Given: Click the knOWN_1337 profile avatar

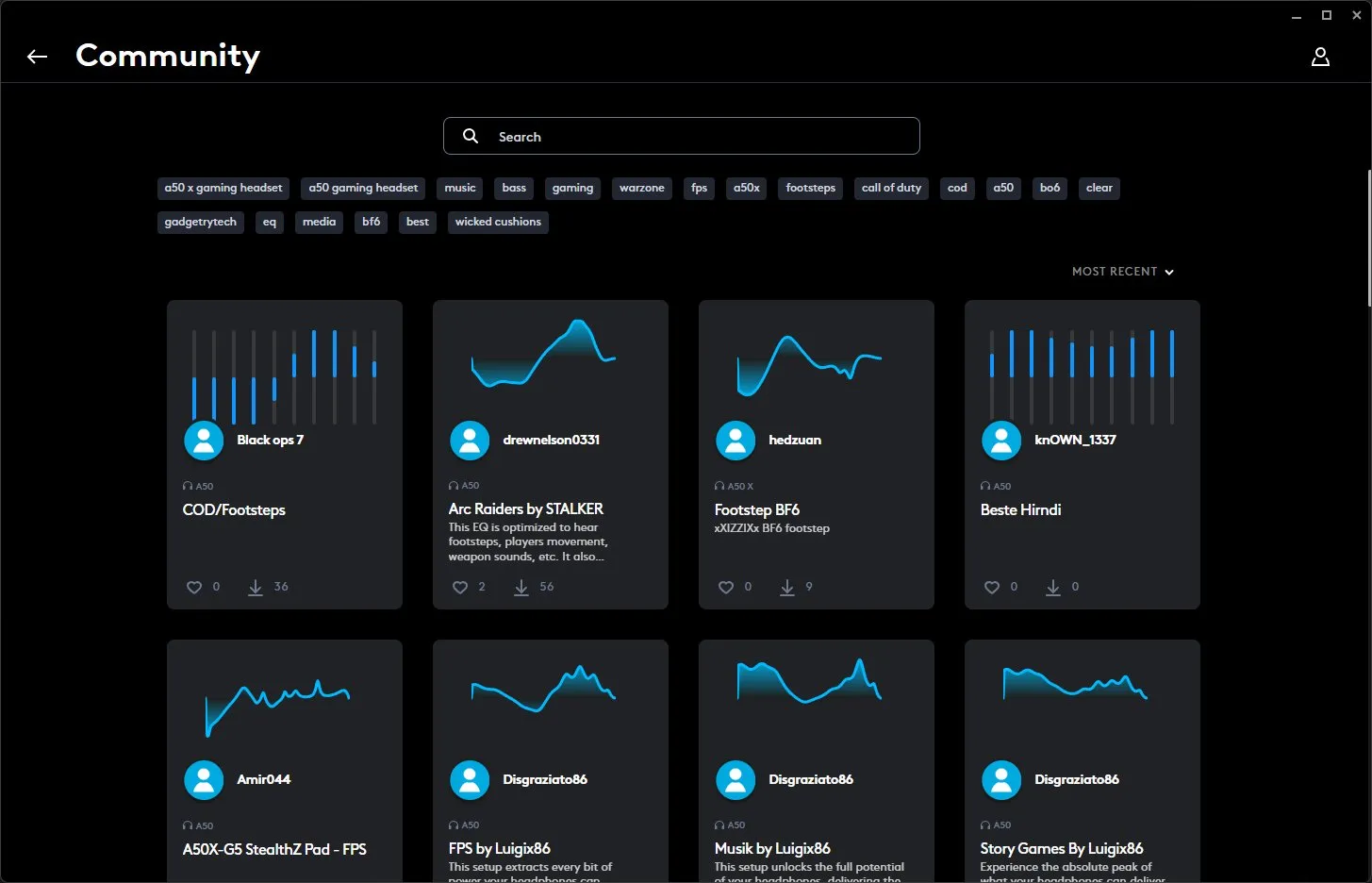Looking at the screenshot, I should tap(1001, 440).
